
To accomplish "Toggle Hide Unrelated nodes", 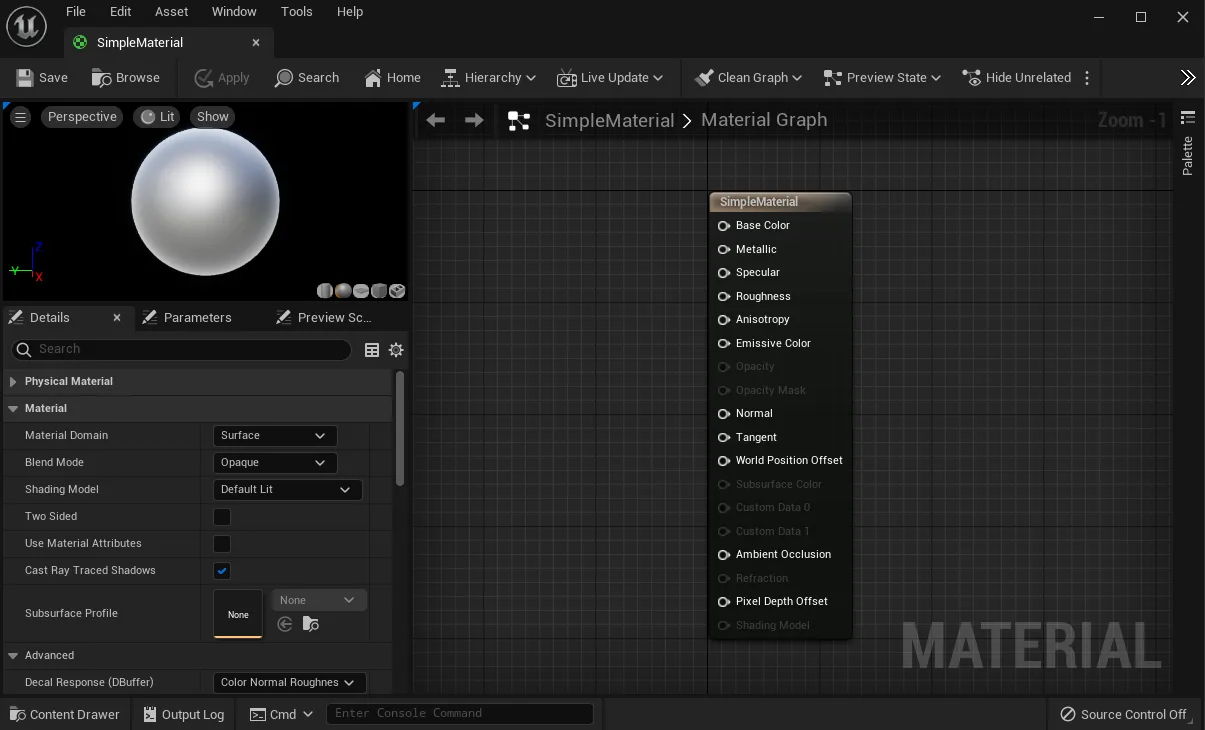I will click(x=1016, y=77).
